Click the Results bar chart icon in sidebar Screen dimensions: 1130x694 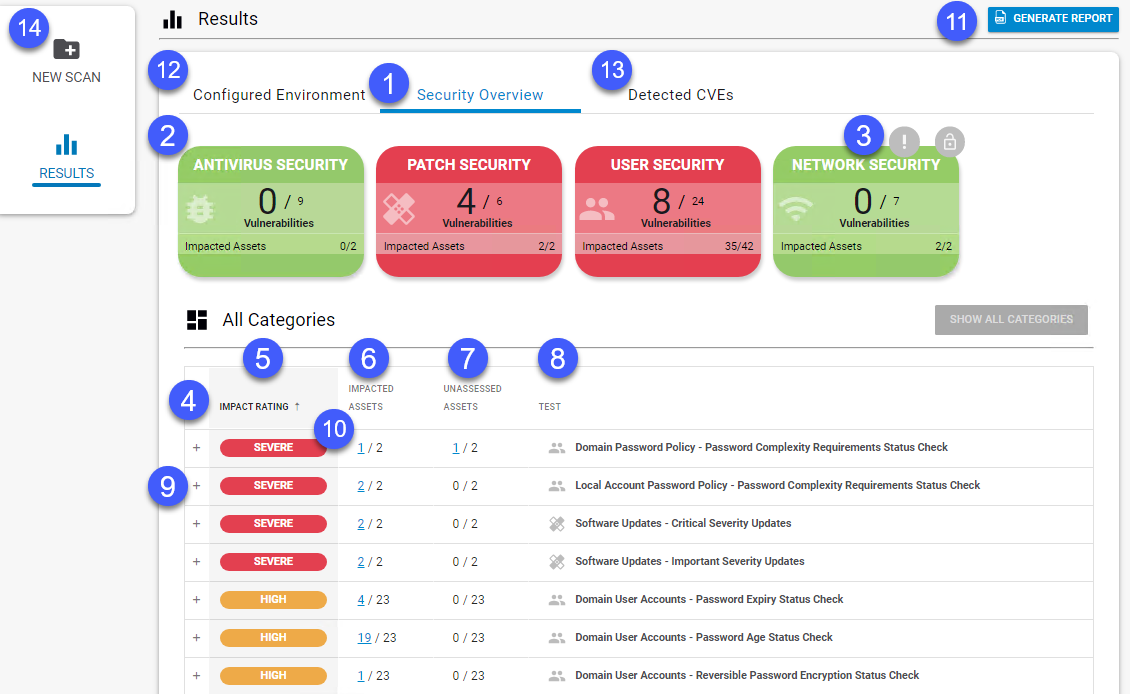[66, 145]
